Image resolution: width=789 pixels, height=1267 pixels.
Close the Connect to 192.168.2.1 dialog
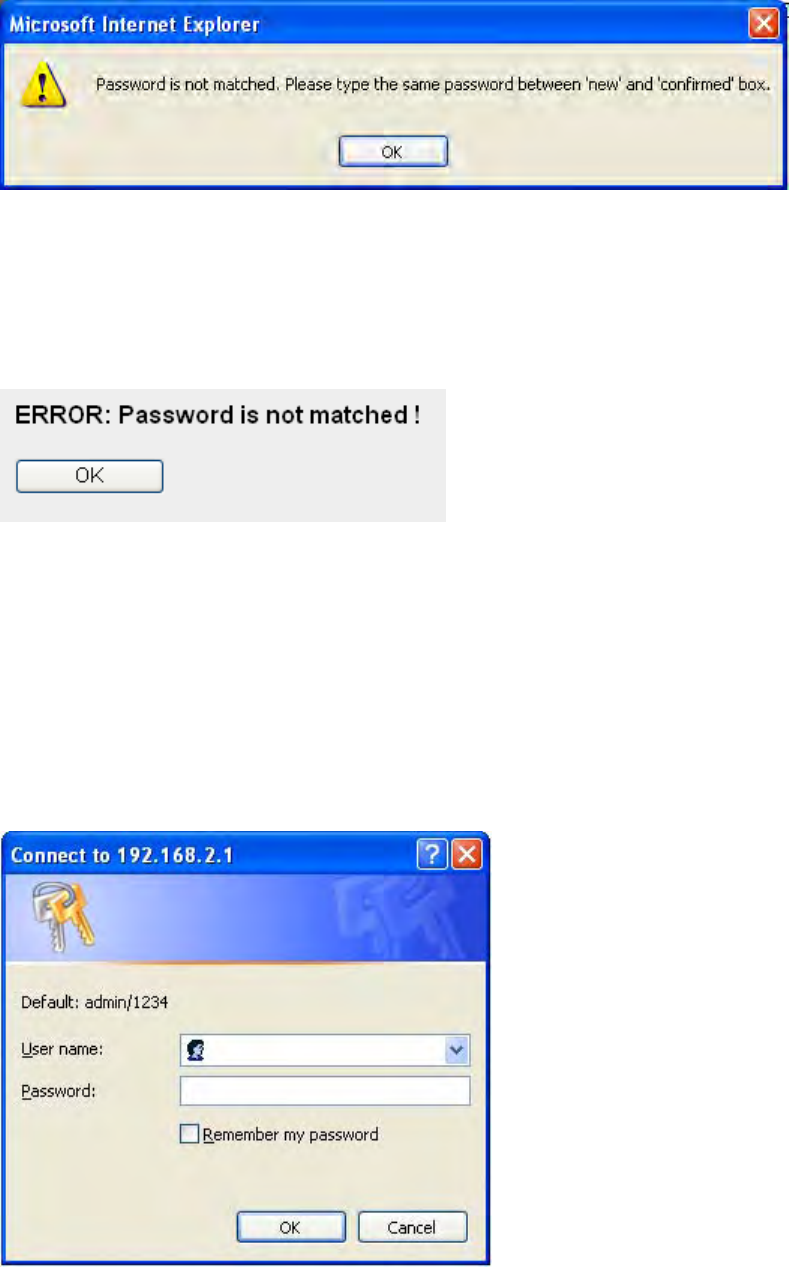(x=468, y=856)
